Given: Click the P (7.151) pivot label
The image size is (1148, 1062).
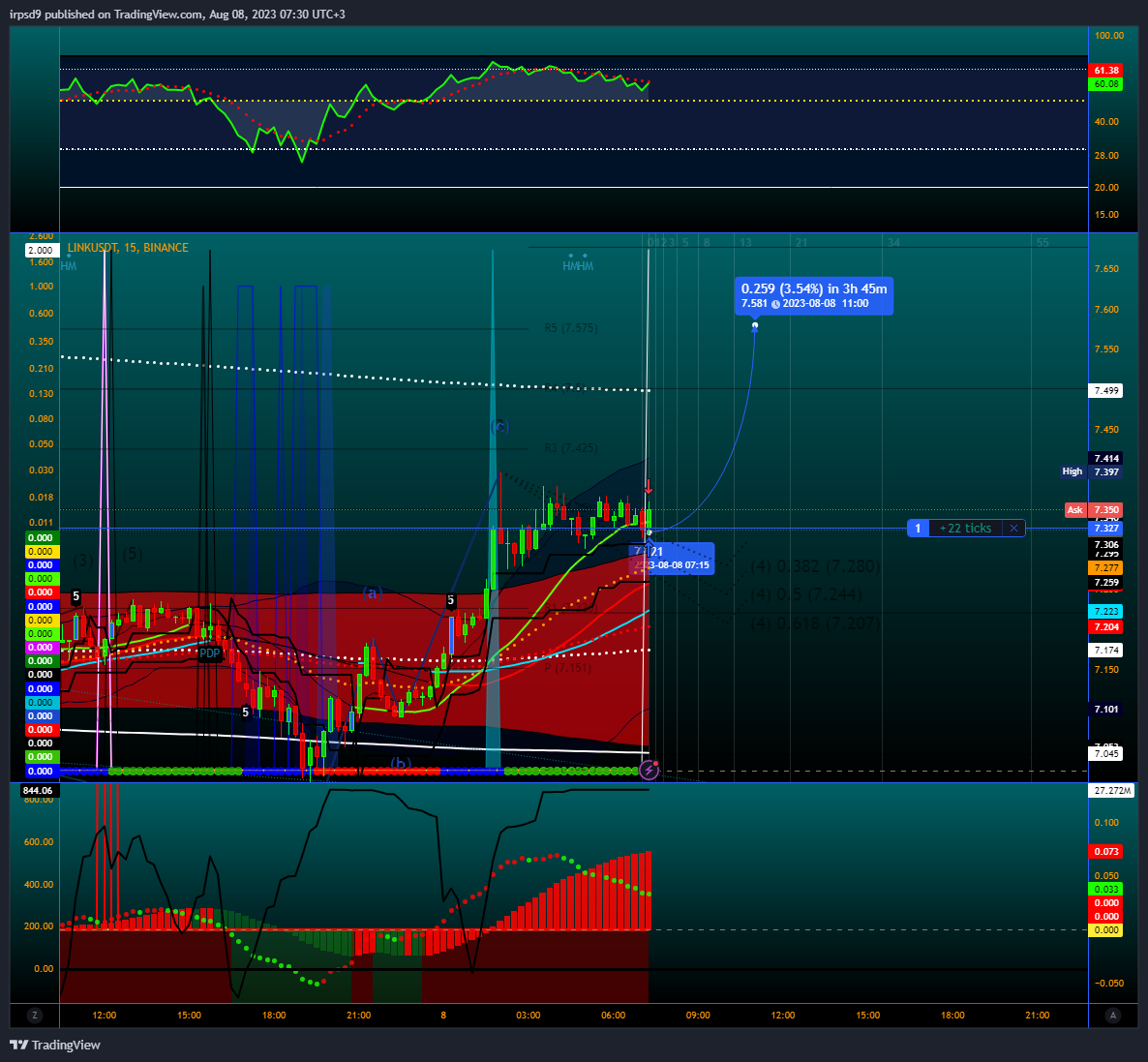Looking at the screenshot, I should point(567,668).
